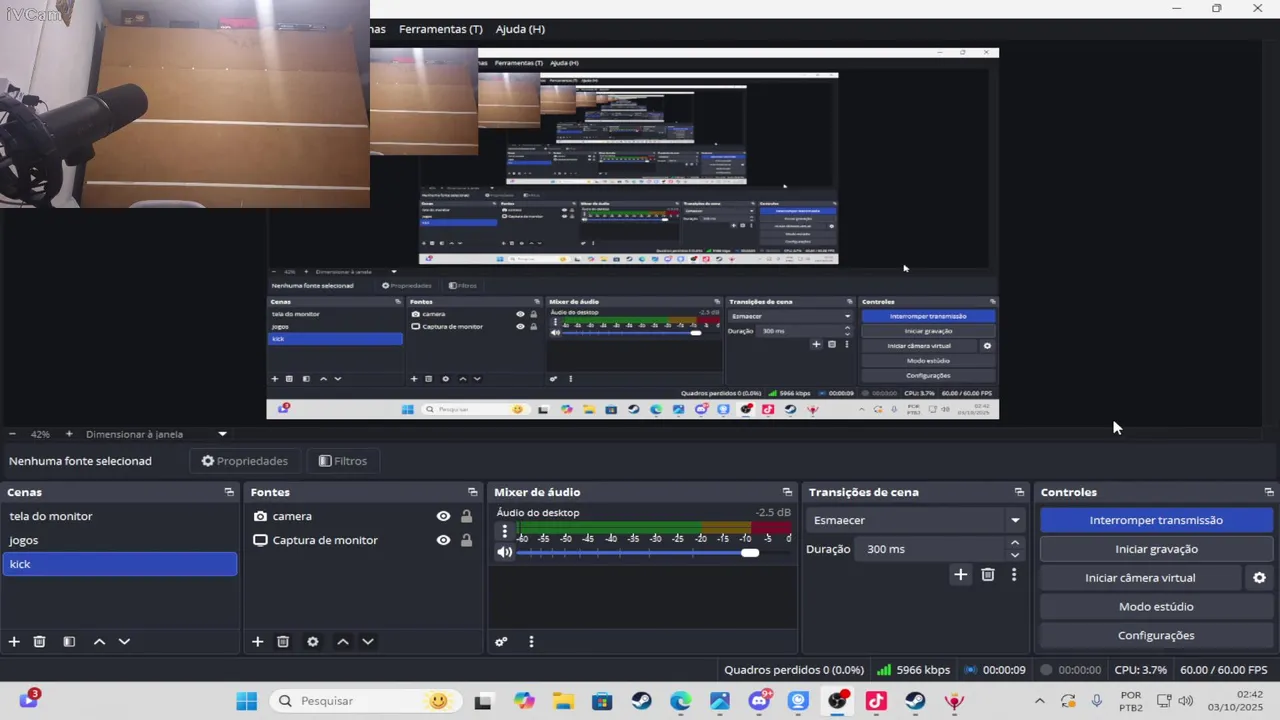1280x720 pixels.
Task: Start Iniciar câmera virtual
Action: point(1140,578)
